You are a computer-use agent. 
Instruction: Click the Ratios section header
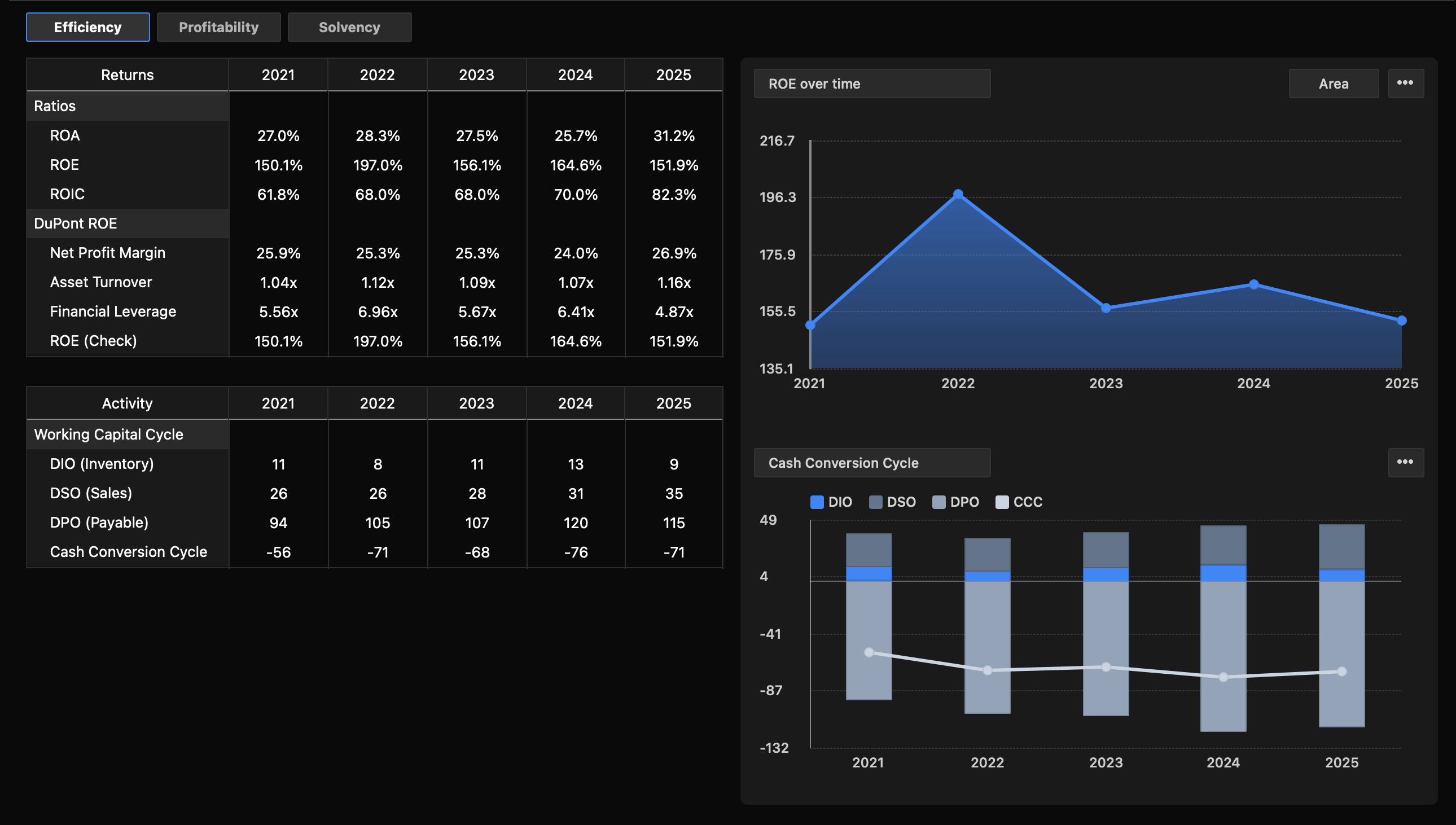pos(54,106)
